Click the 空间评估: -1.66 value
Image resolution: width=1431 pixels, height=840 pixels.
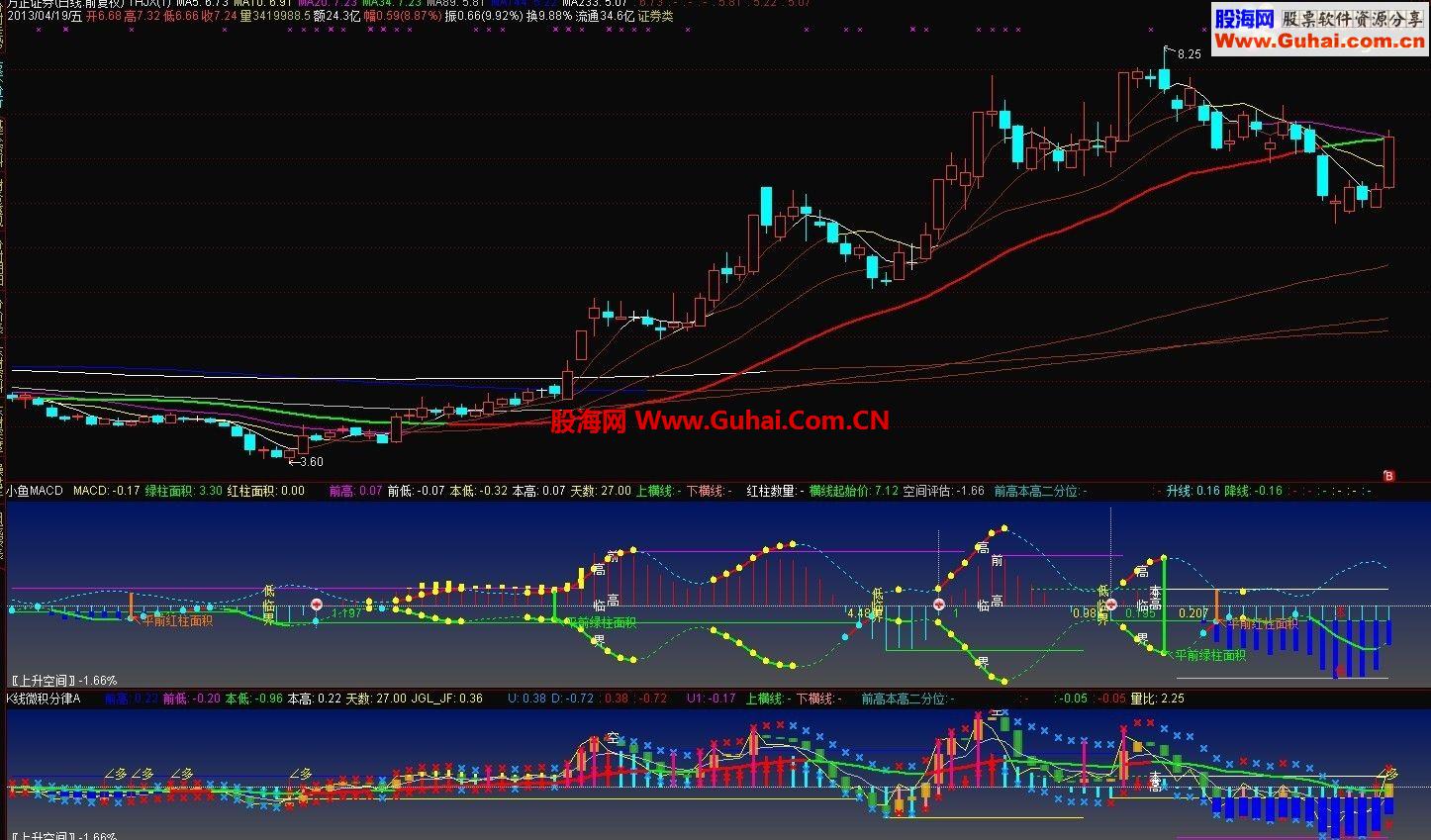coord(944,491)
